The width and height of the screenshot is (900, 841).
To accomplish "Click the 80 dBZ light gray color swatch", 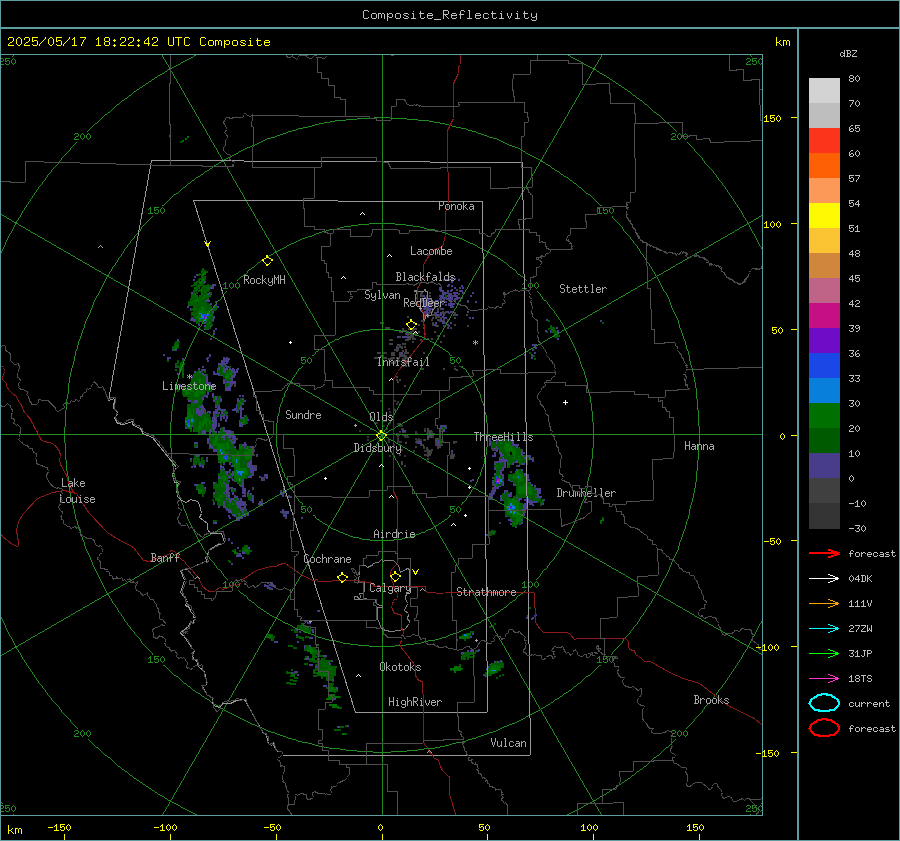I will [x=824, y=90].
